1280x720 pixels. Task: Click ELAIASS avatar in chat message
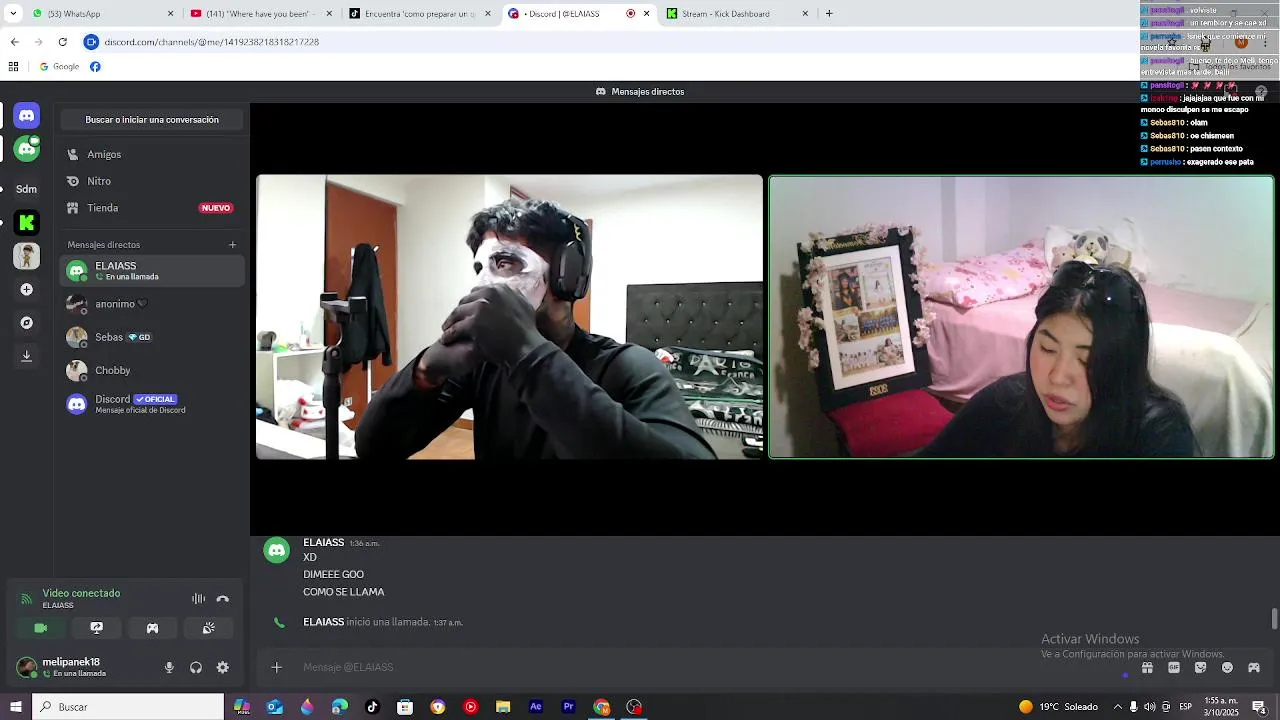[x=277, y=550]
